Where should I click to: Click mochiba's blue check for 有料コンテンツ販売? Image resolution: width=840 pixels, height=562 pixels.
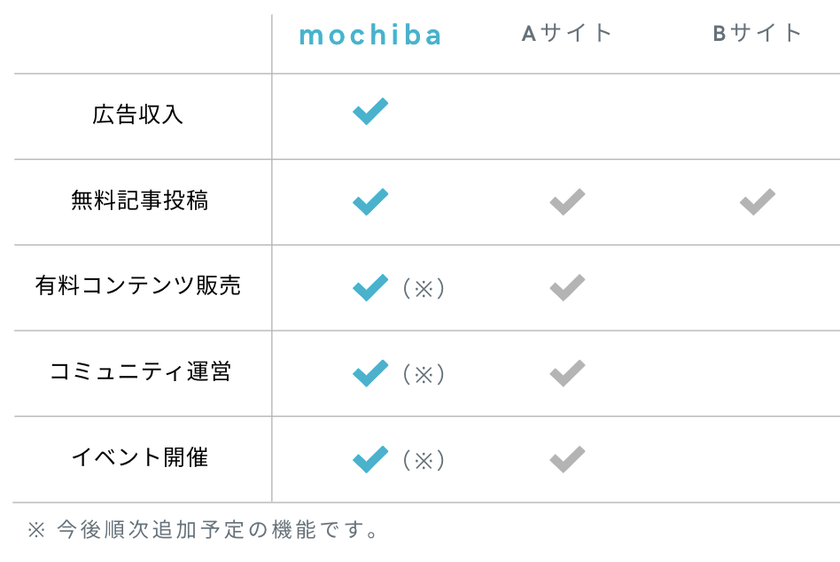[370, 288]
